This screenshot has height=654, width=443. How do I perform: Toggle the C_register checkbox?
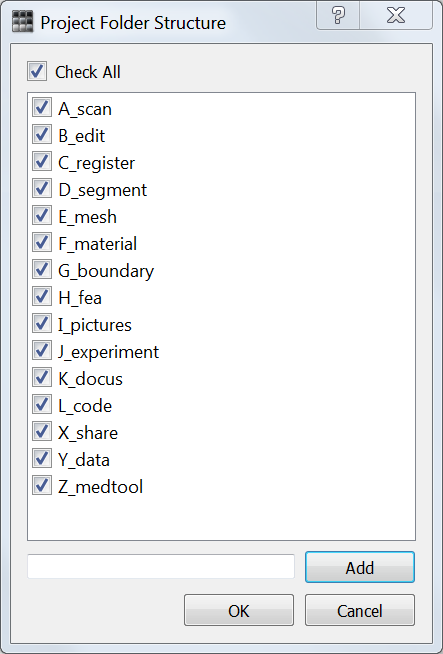pyautogui.click(x=42, y=162)
